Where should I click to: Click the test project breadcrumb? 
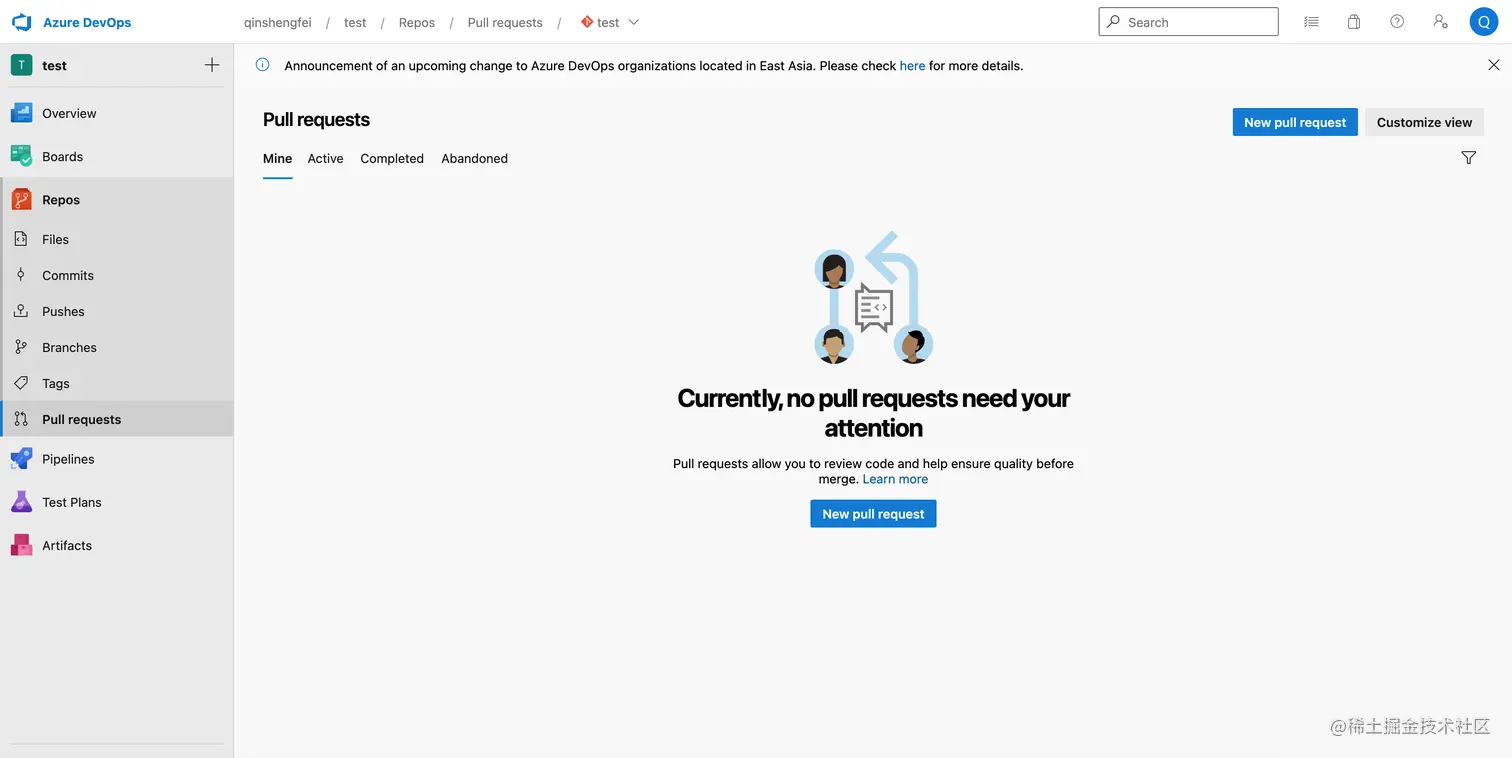click(x=355, y=22)
